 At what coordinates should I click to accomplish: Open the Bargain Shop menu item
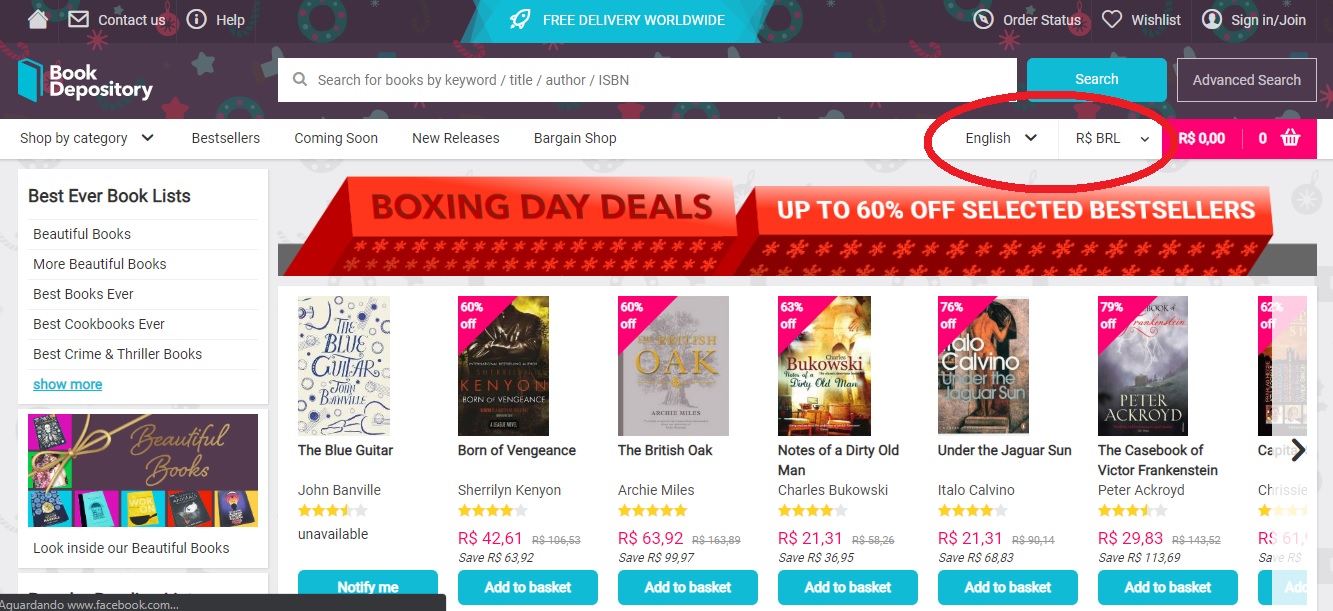tap(575, 138)
